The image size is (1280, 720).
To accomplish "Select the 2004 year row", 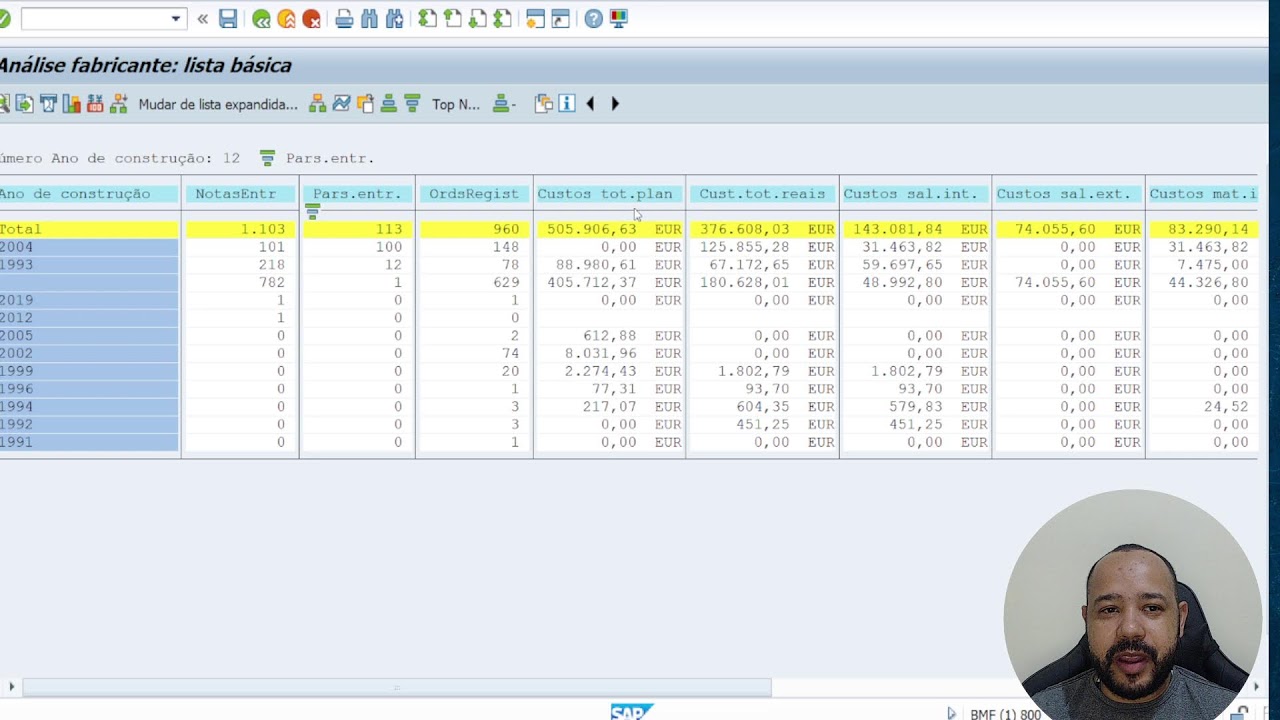I will click(x=89, y=247).
